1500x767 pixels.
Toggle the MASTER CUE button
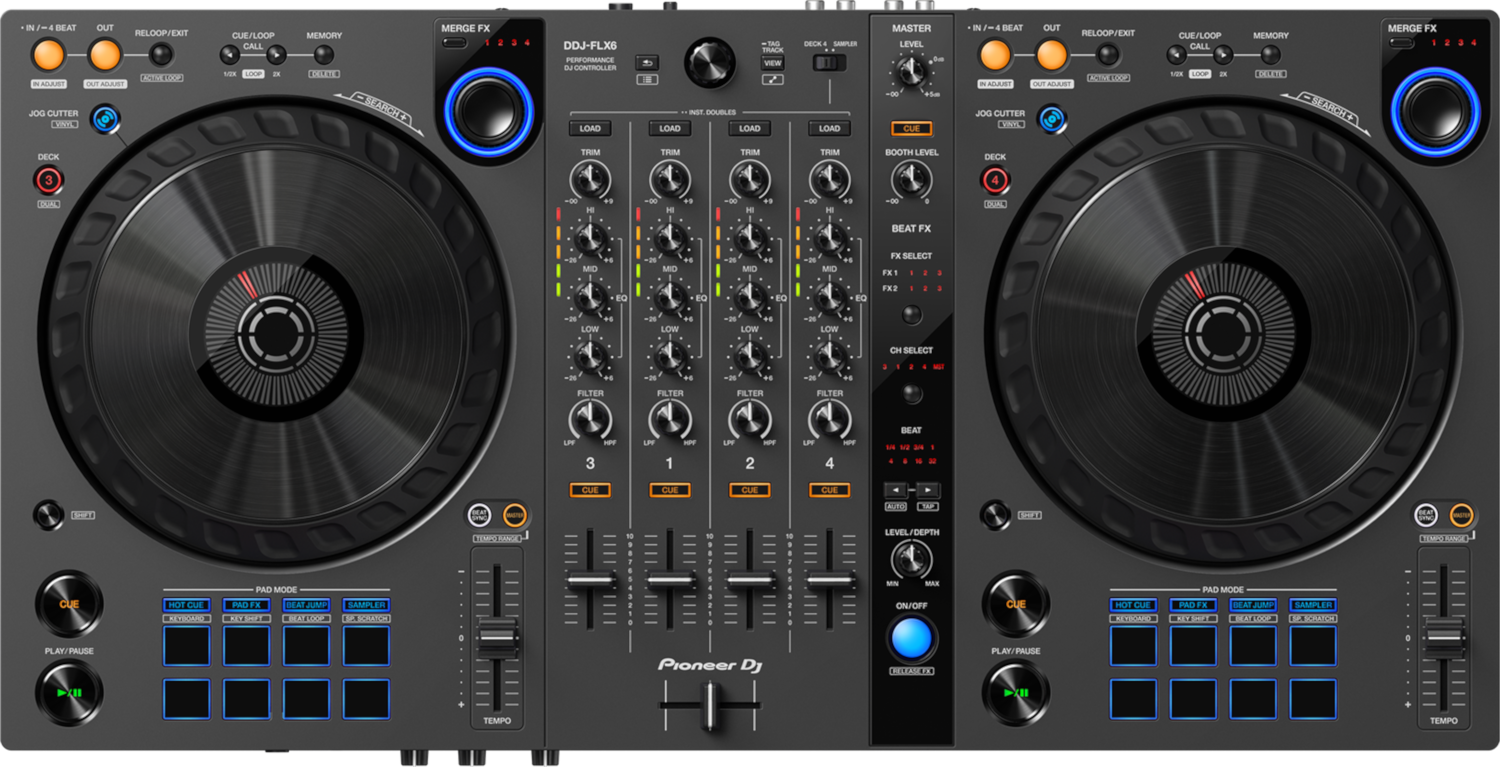pyautogui.click(x=912, y=129)
